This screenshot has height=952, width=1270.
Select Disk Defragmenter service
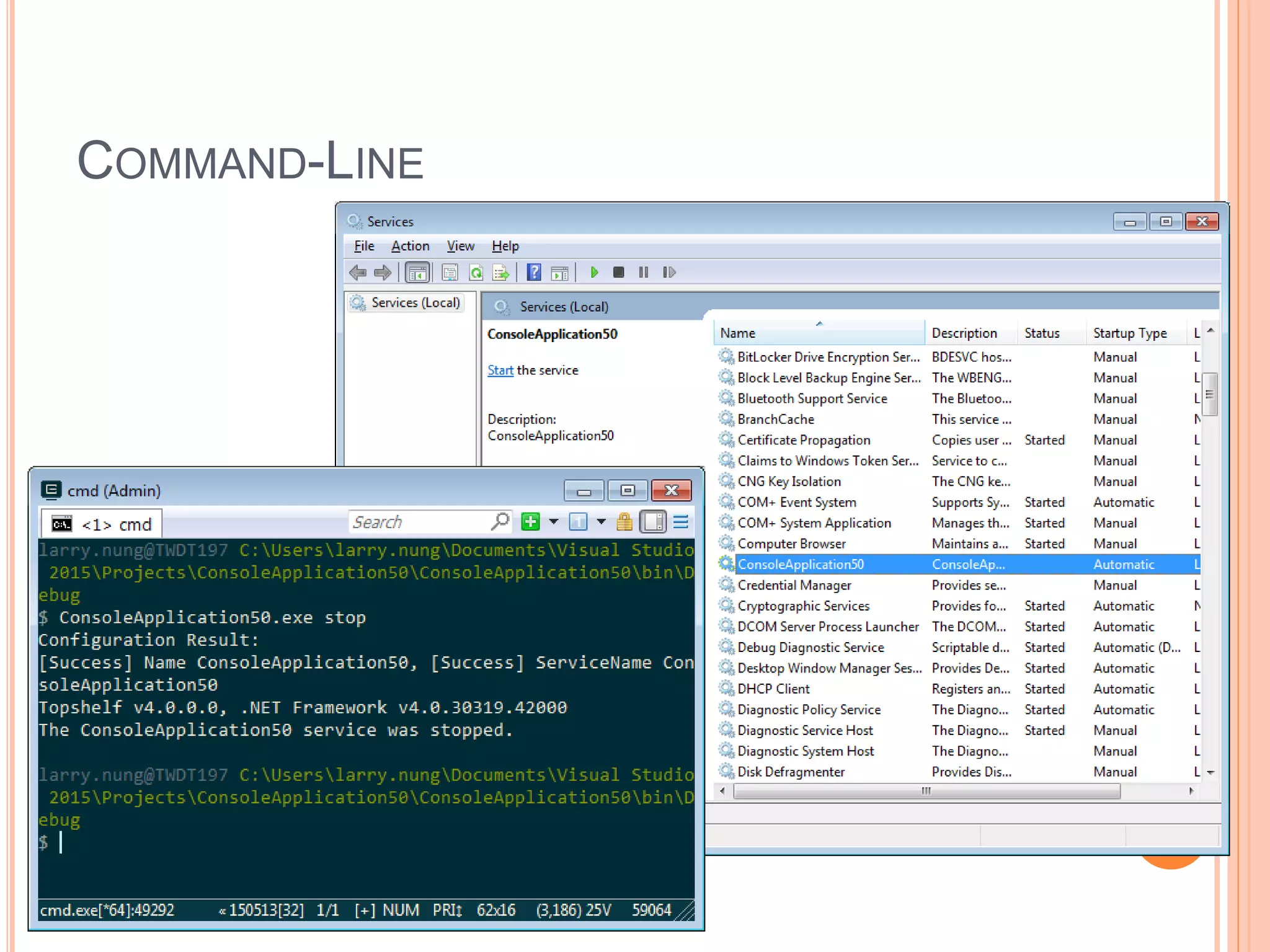tap(959, 772)
